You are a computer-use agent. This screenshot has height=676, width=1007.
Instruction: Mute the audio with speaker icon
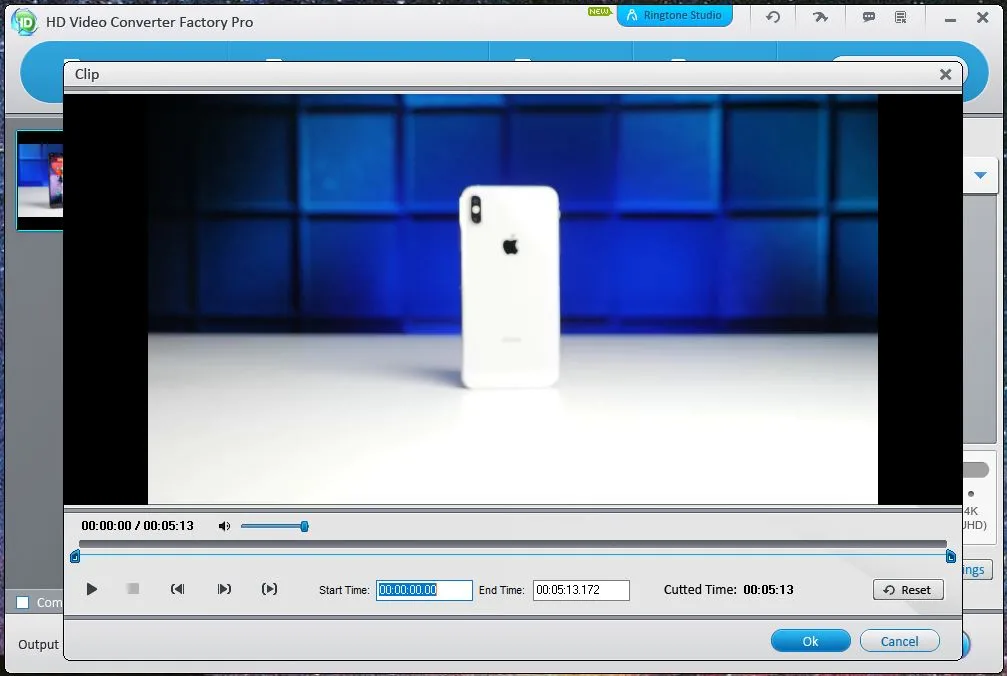224,526
